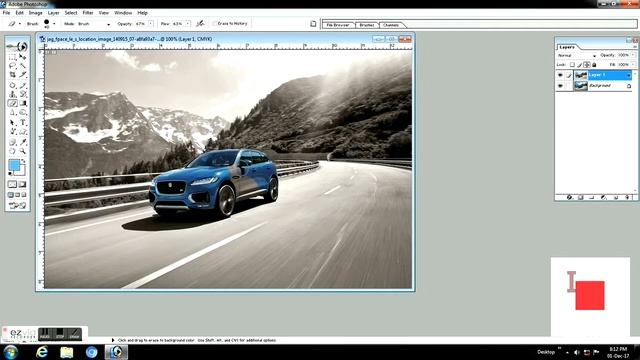
Task: Create a new layer
Action: [x=616, y=198]
